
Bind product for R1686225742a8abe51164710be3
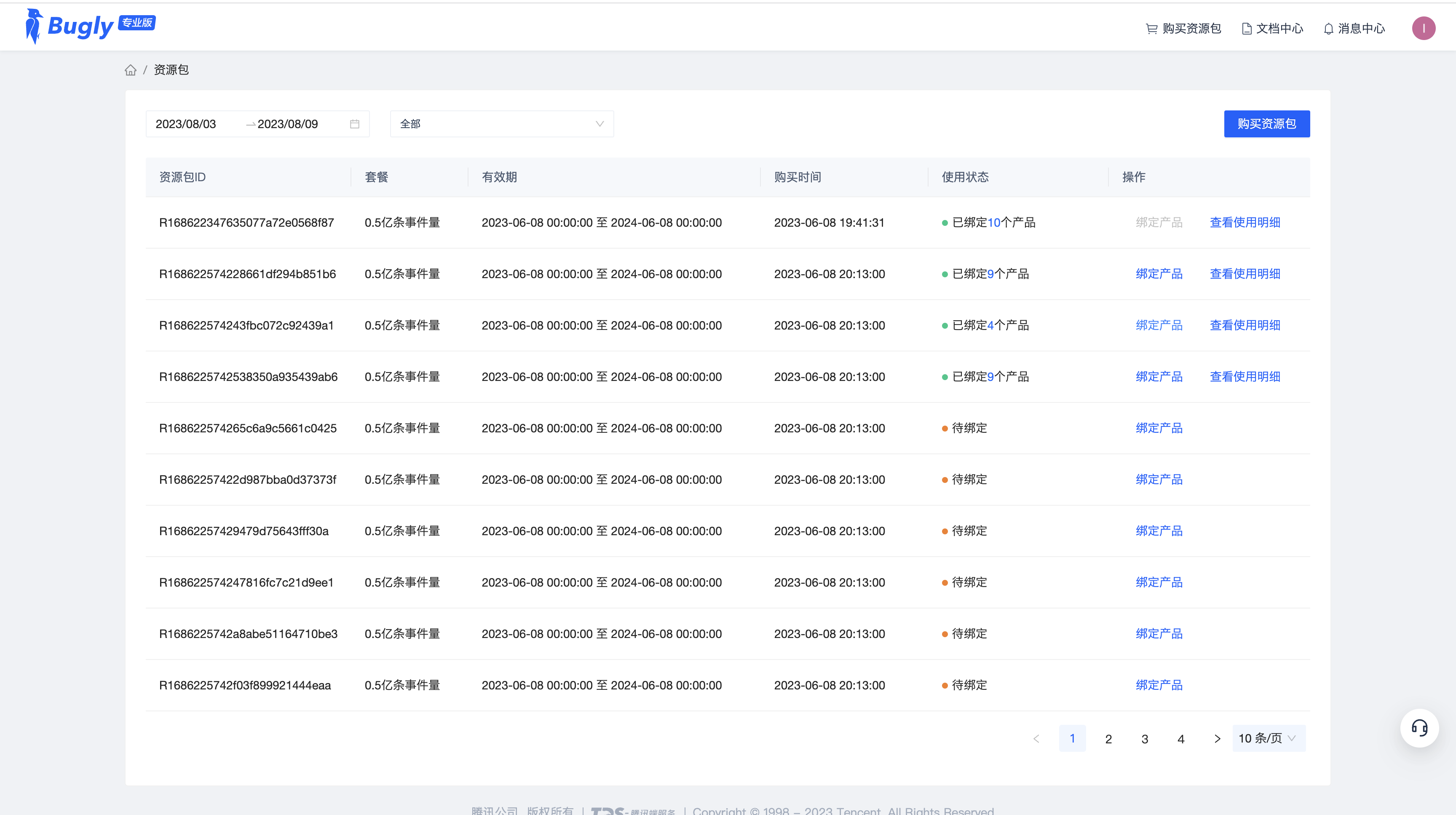(x=1159, y=634)
